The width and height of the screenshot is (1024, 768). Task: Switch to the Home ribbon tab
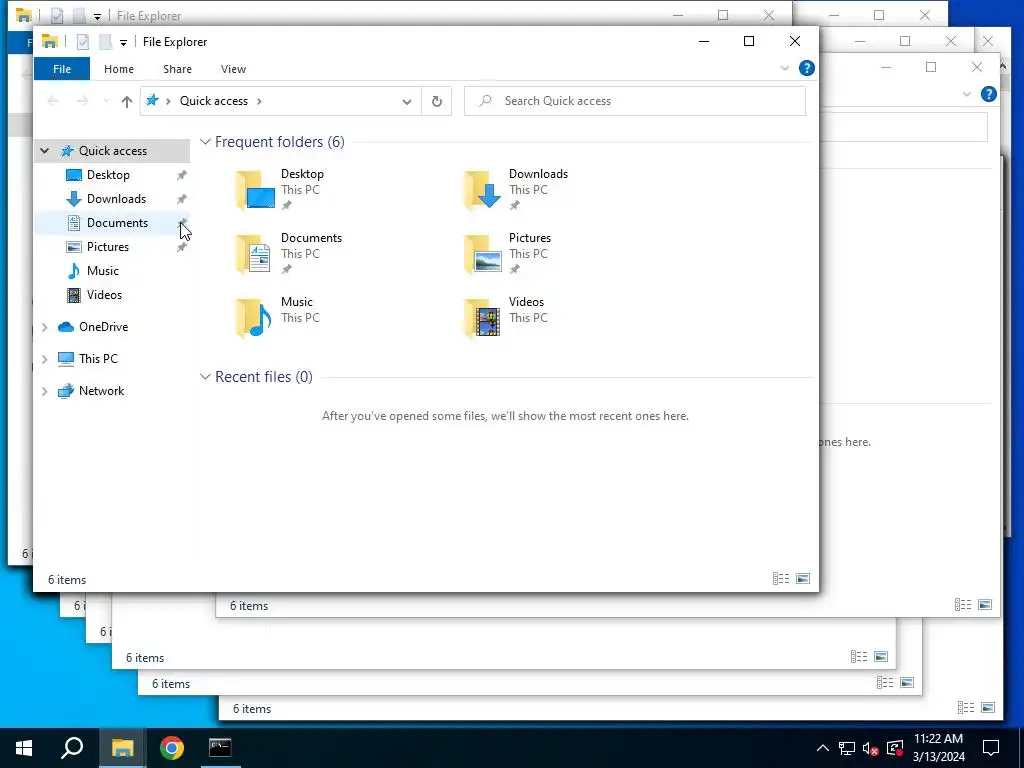pyautogui.click(x=118, y=69)
